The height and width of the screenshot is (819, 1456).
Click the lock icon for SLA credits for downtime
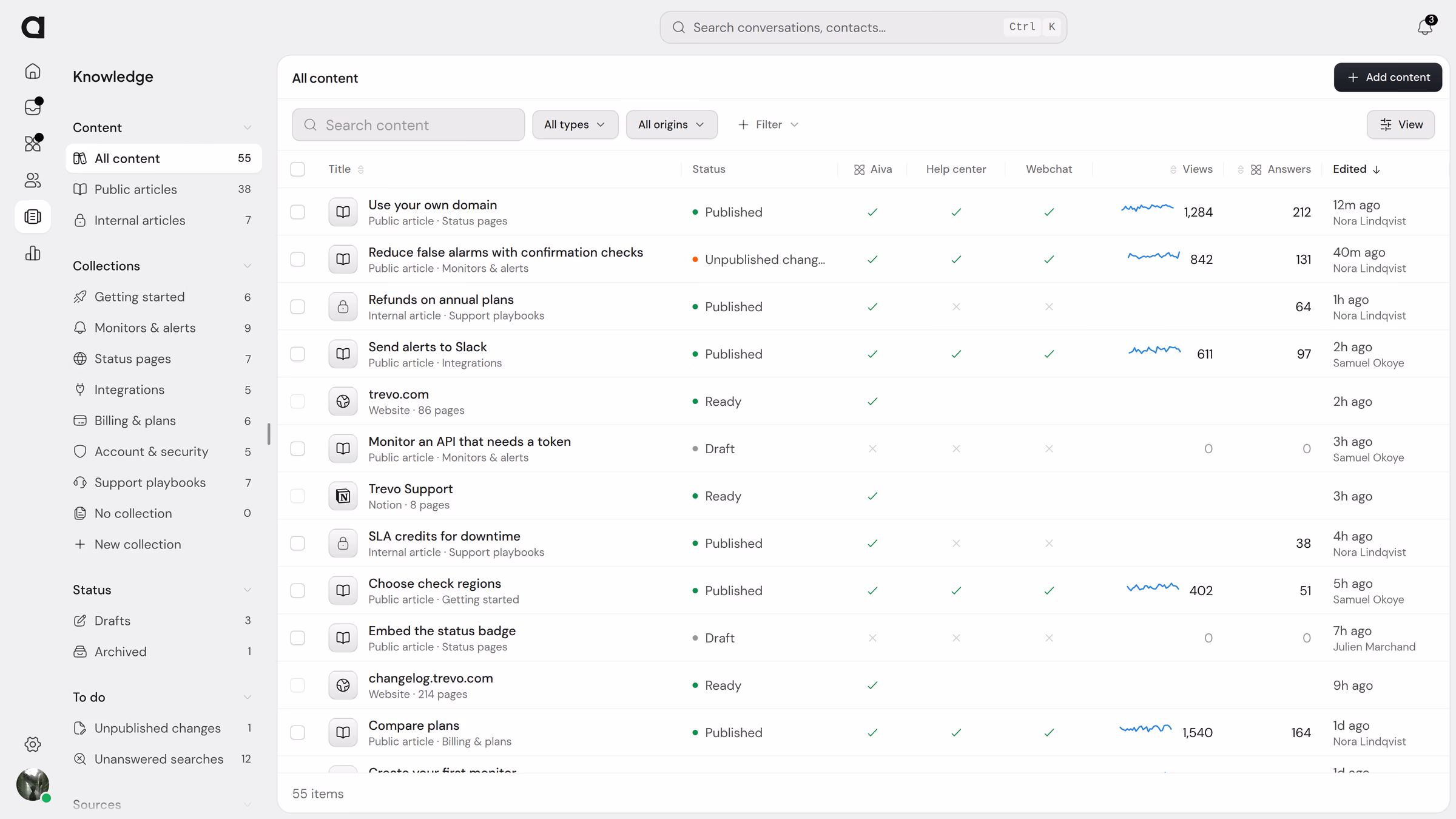[x=343, y=543]
